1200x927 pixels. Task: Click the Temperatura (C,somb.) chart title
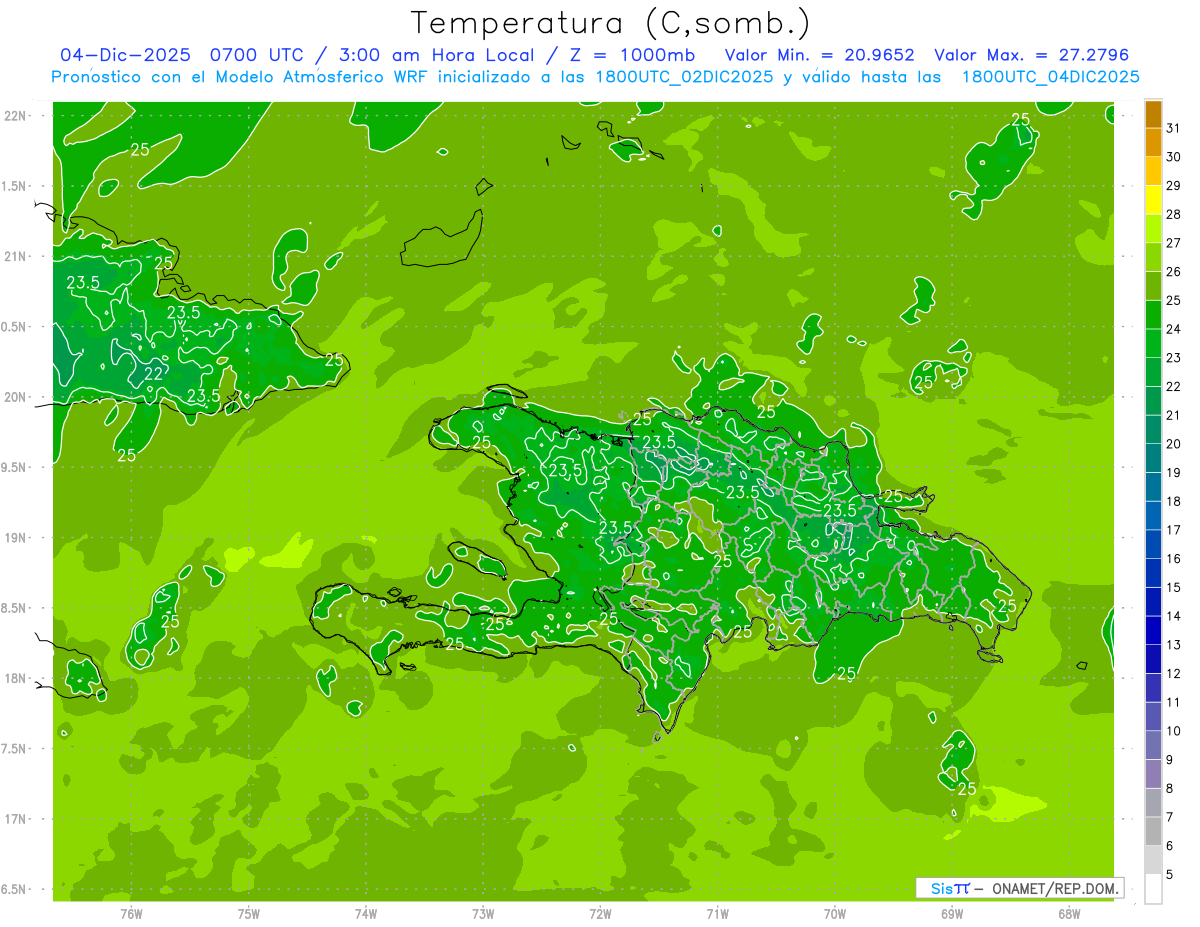(x=610, y=22)
